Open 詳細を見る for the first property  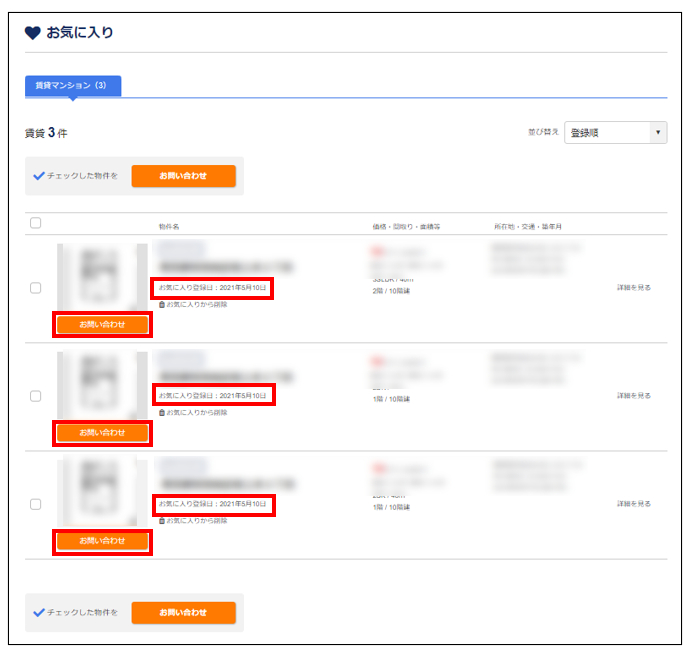633,288
